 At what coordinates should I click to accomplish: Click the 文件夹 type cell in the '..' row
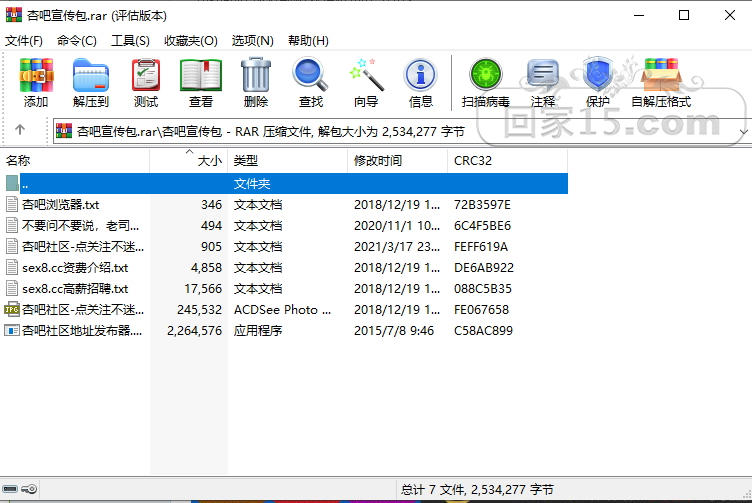pos(252,184)
